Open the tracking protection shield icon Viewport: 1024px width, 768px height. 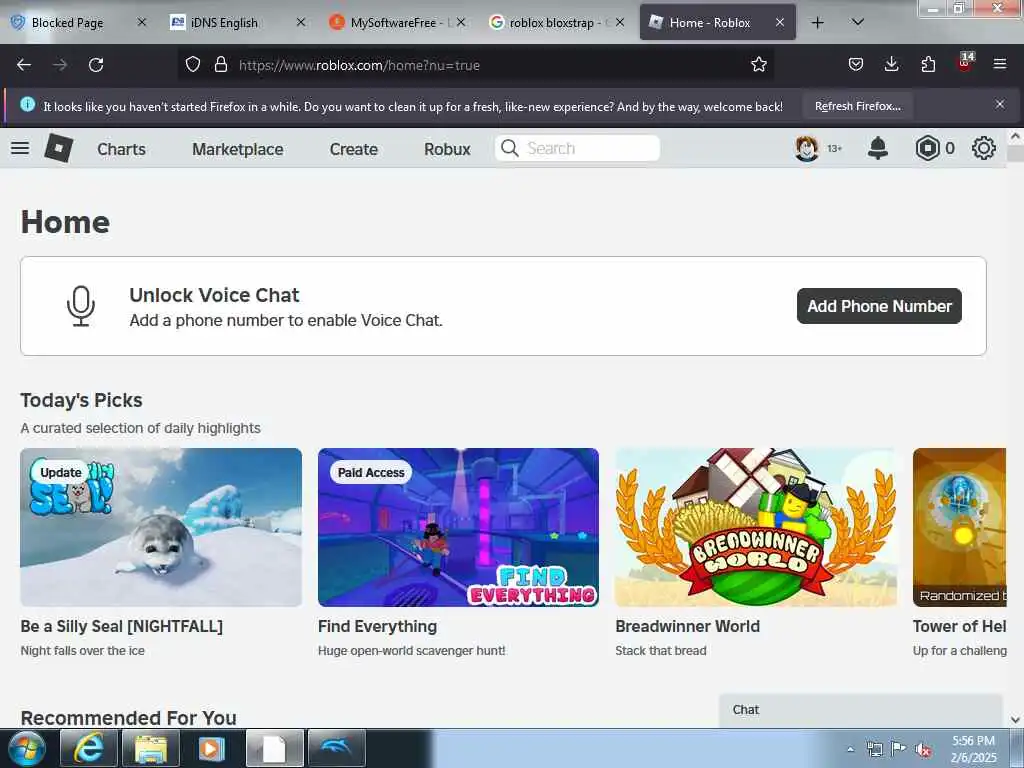[193, 65]
